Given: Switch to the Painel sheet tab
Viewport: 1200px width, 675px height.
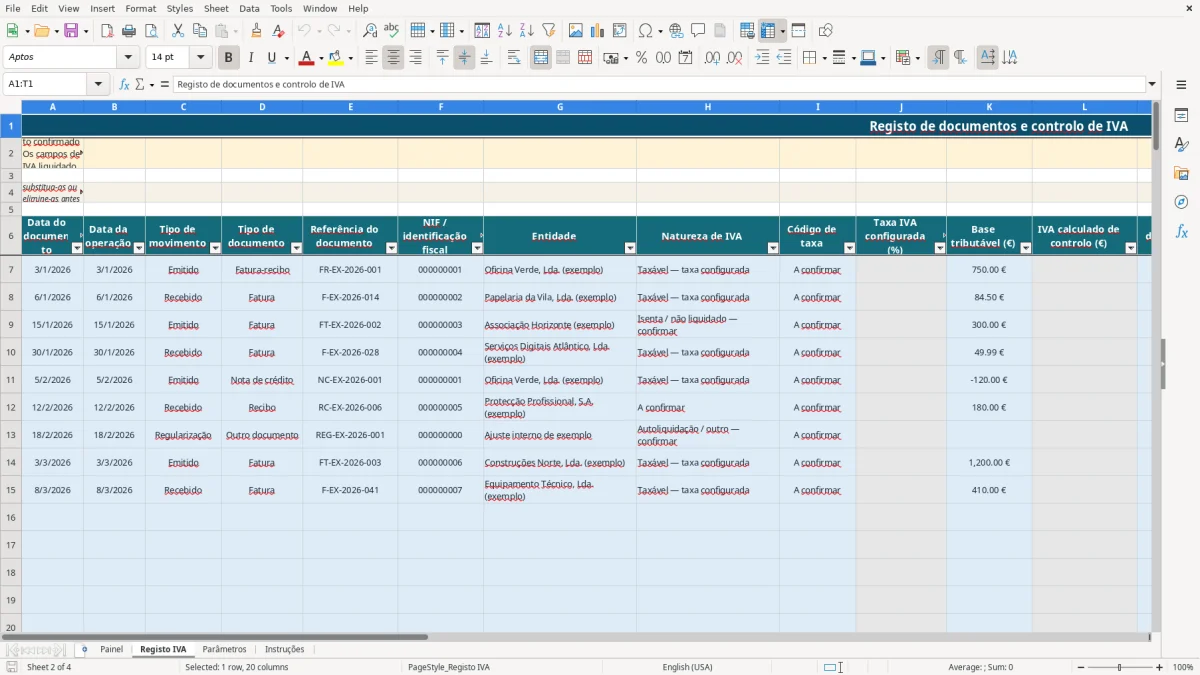Looking at the screenshot, I should click(111, 649).
